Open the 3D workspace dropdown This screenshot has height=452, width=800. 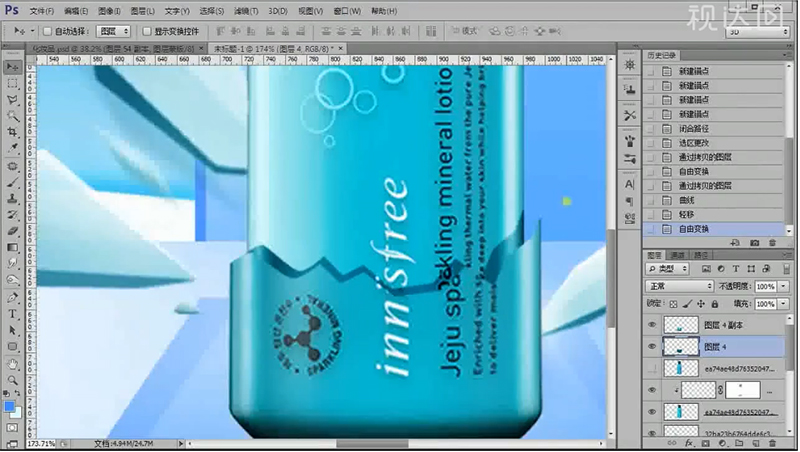(x=758, y=32)
